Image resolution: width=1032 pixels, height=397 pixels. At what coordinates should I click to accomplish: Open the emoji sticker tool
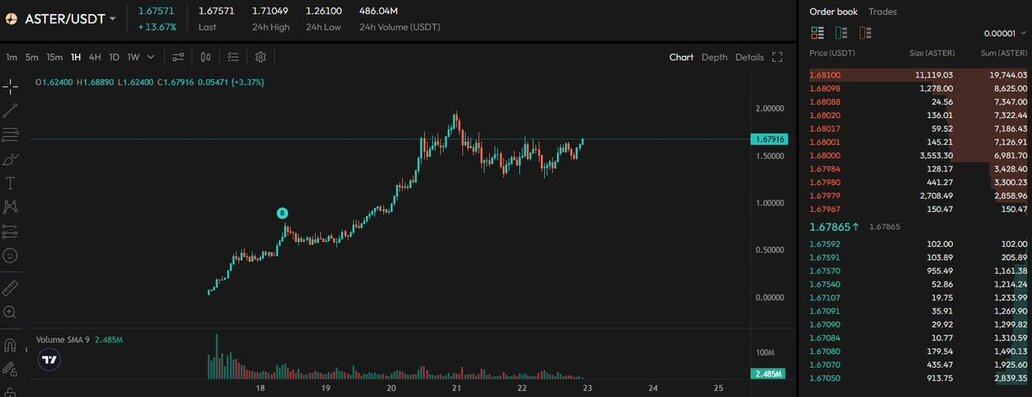point(10,255)
